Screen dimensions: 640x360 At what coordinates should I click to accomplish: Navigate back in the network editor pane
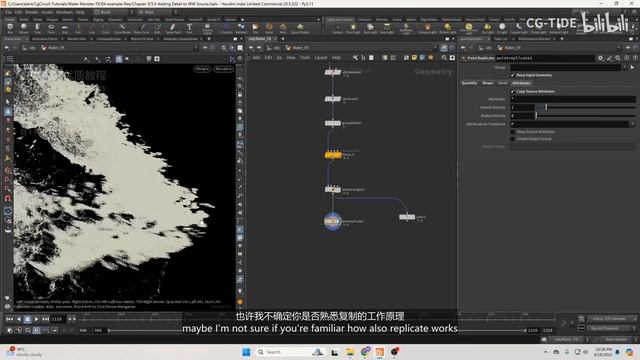[251, 48]
